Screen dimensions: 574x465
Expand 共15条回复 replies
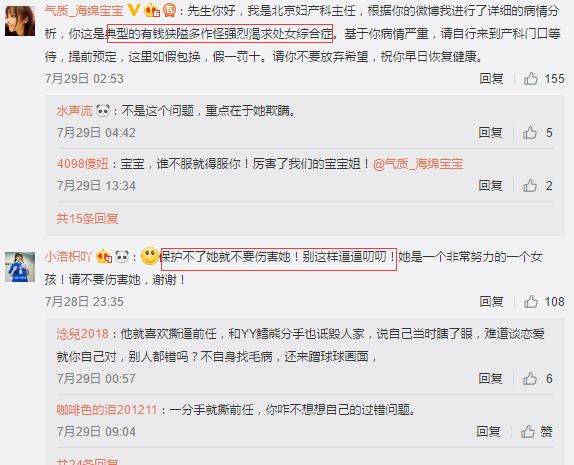pos(87,218)
